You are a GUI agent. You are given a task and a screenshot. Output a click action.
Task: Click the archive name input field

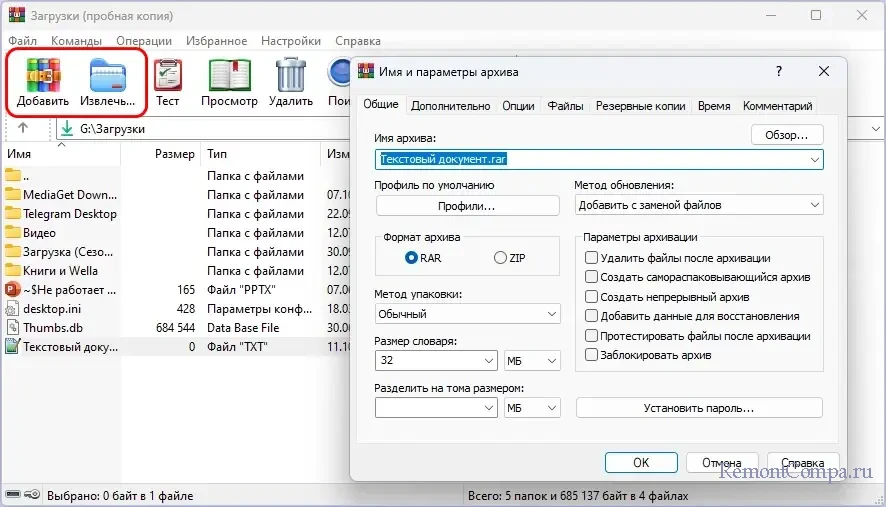click(x=590, y=159)
